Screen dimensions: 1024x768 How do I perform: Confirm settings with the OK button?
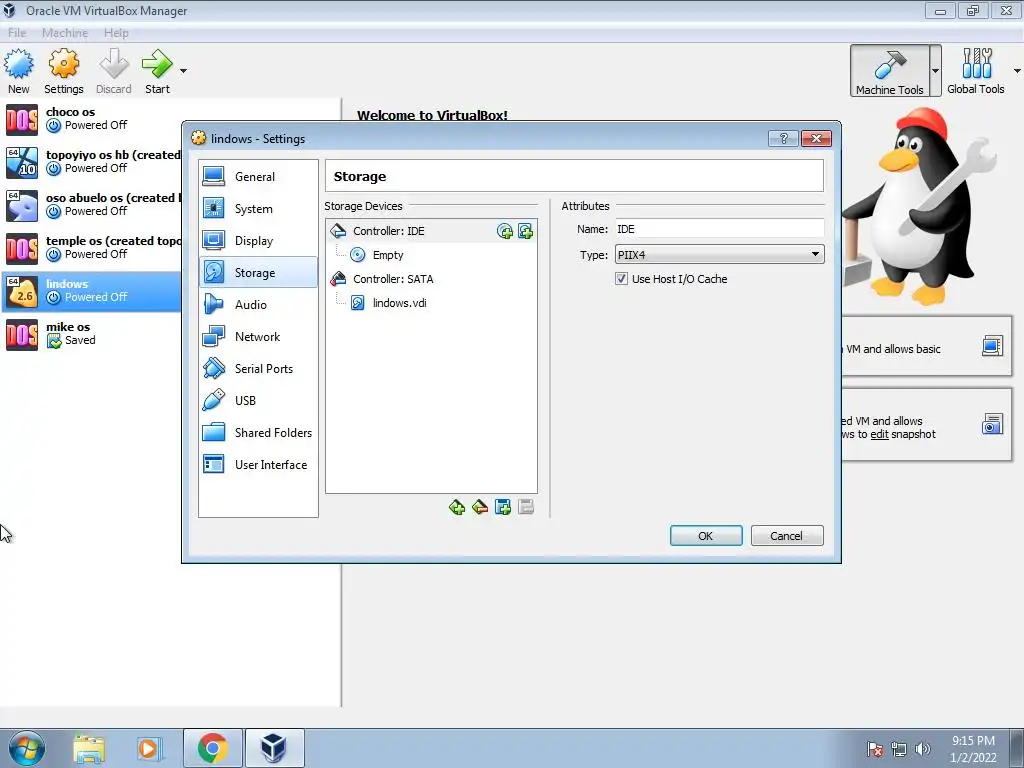706,536
